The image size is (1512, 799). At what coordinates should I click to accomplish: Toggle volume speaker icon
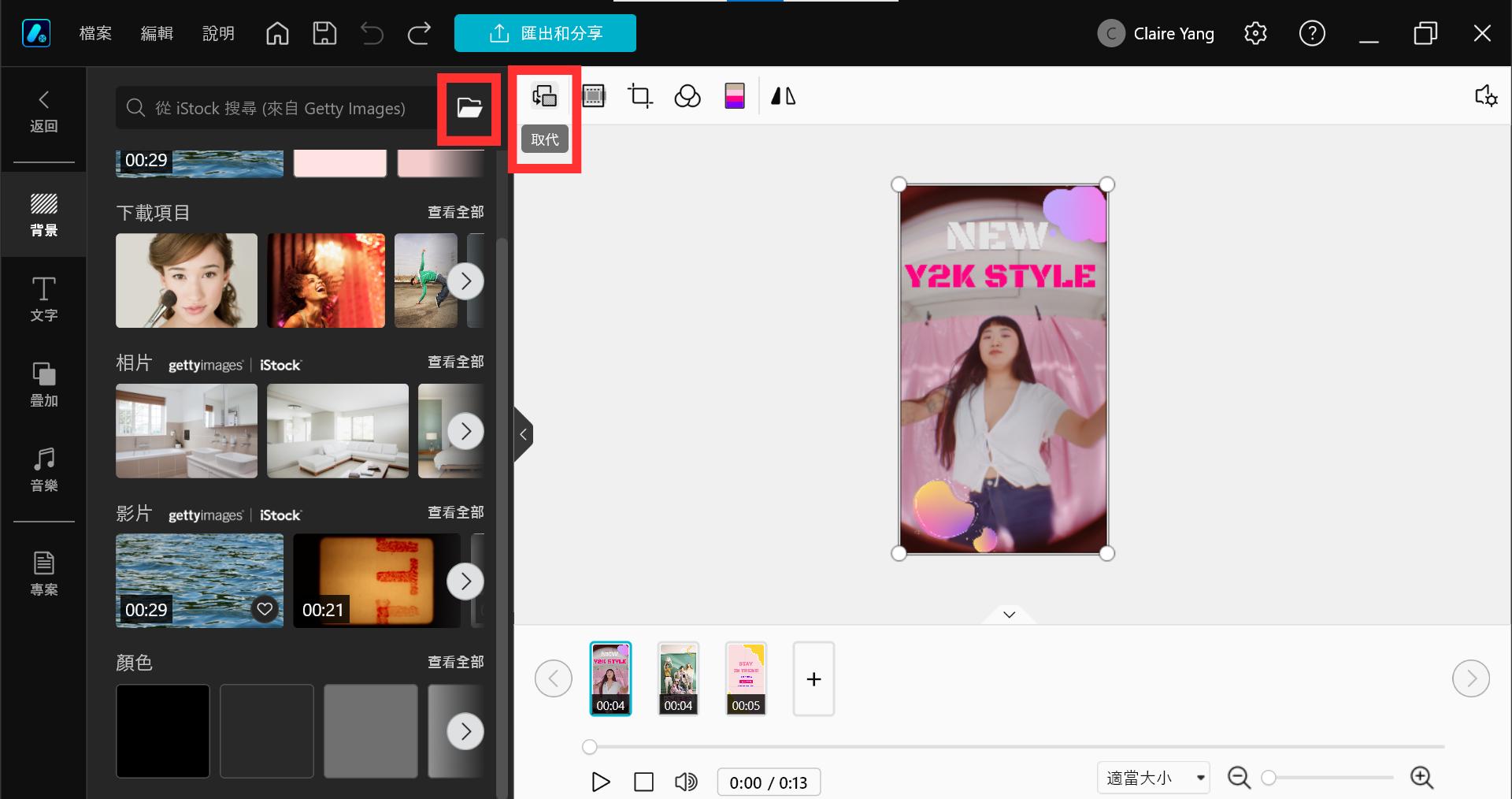(686, 782)
